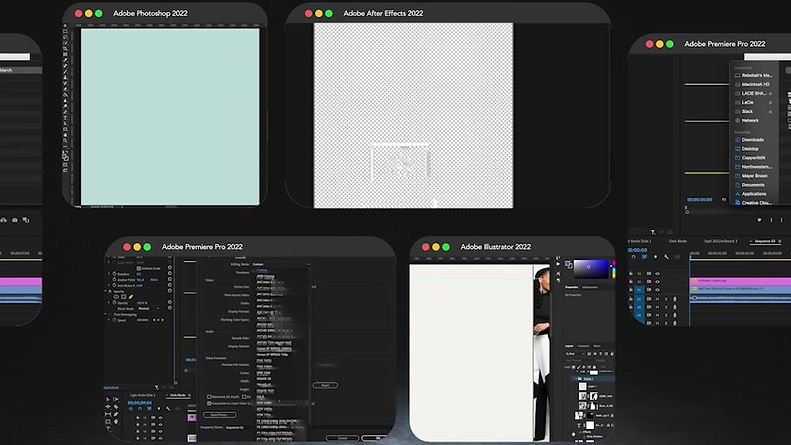791x445 pixels.
Task: Click camera export frame icon in left-edge window
Action: pyautogui.click(x=15, y=220)
